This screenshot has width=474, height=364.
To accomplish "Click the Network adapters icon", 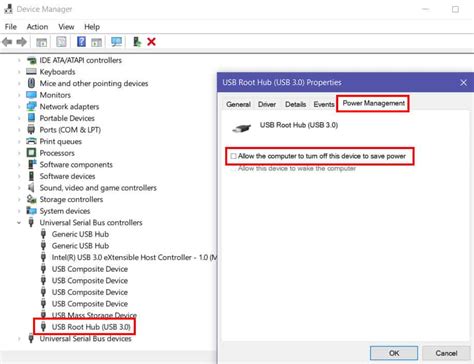I will pyautogui.click(x=31, y=106).
